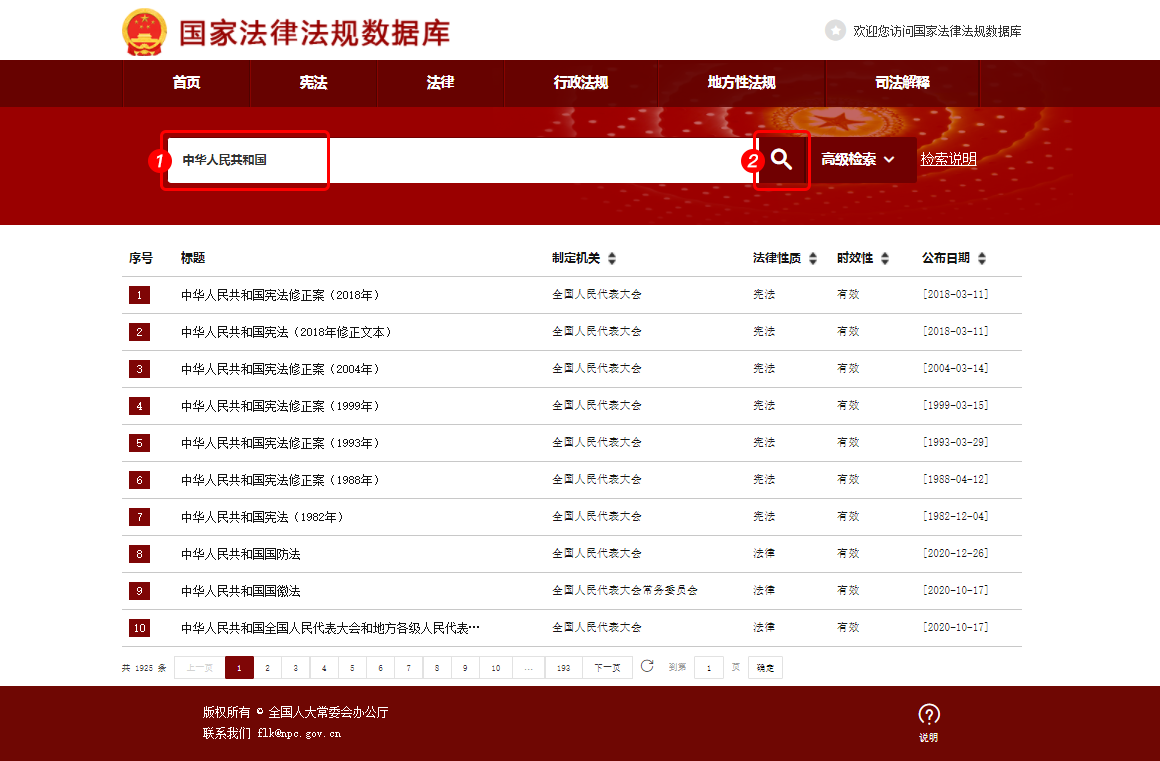This screenshot has height=761, width=1160.
Task: Go to results page 2
Action: click(x=267, y=668)
